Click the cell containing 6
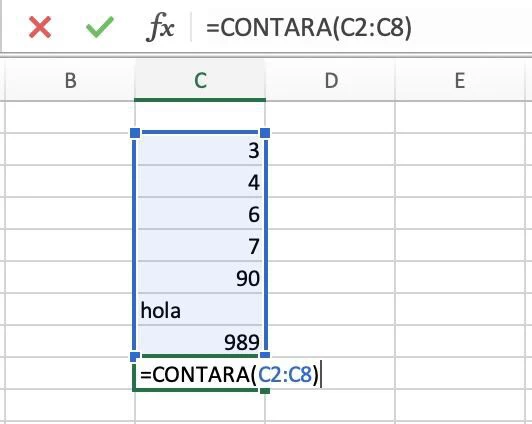The height and width of the screenshot is (424, 532). [200, 213]
